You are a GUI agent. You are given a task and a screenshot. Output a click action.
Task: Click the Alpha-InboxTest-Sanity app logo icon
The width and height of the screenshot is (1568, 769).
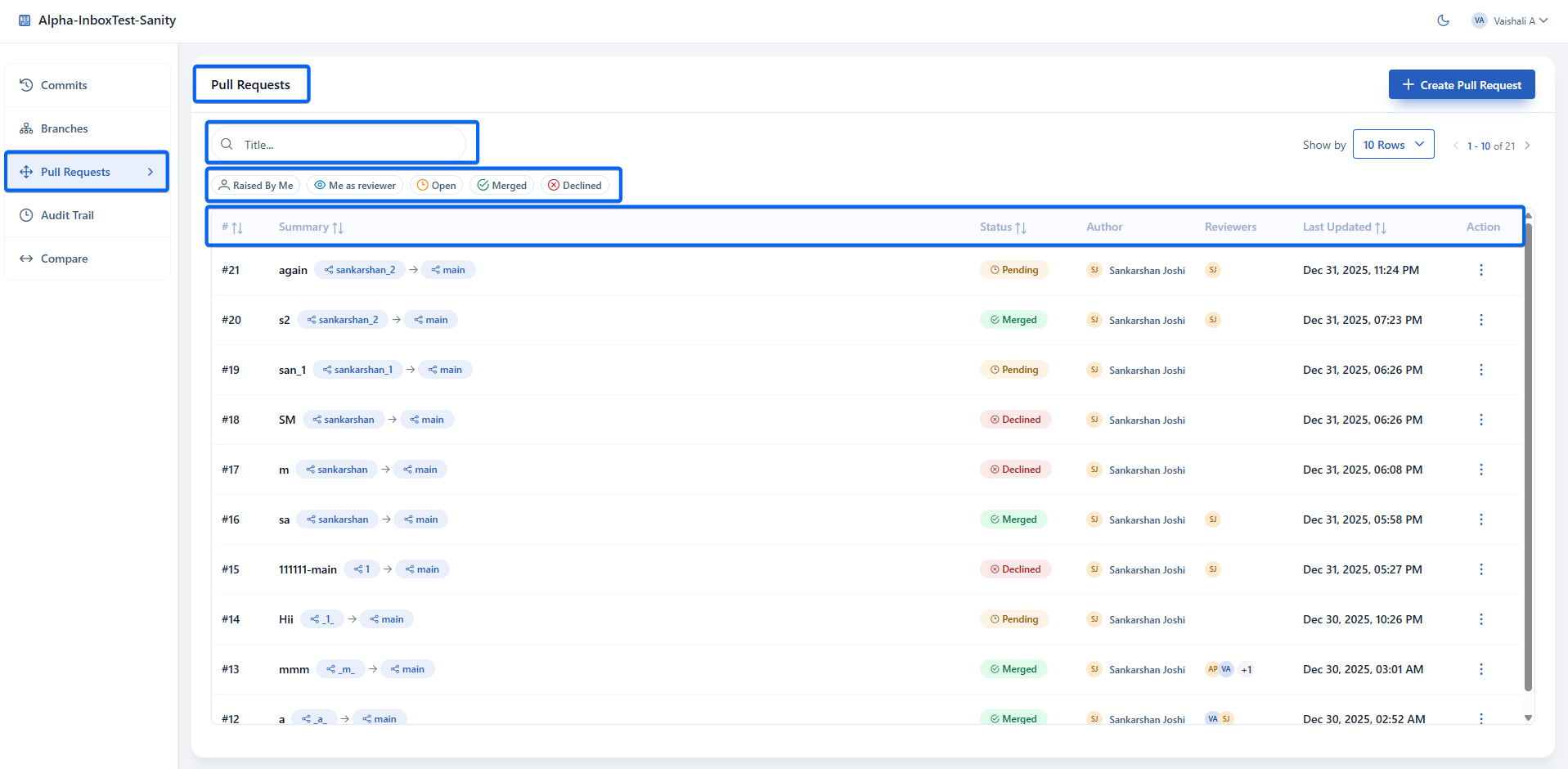pos(25,20)
